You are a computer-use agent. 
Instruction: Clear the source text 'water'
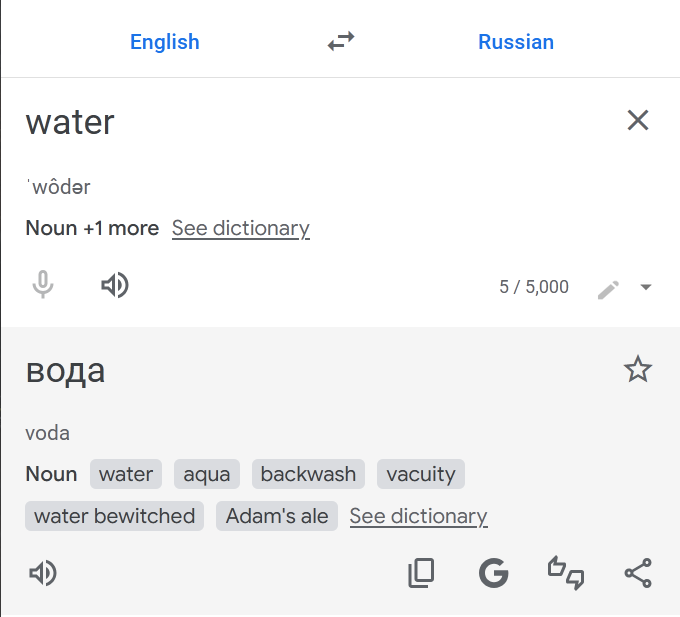[x=637, y=121]
